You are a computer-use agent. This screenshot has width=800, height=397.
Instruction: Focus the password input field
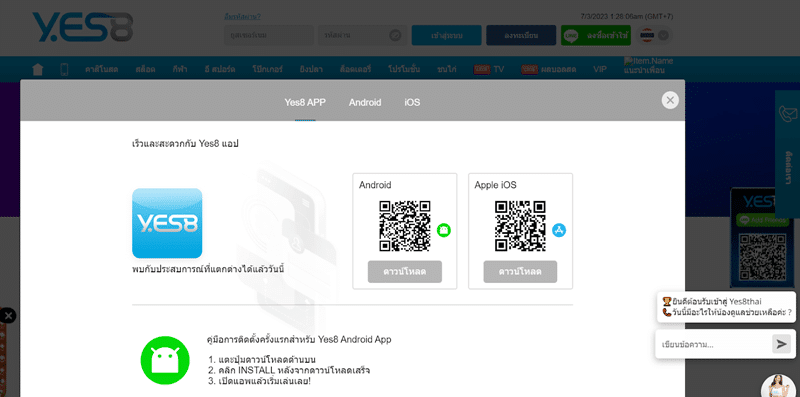(x=362, y=35)
